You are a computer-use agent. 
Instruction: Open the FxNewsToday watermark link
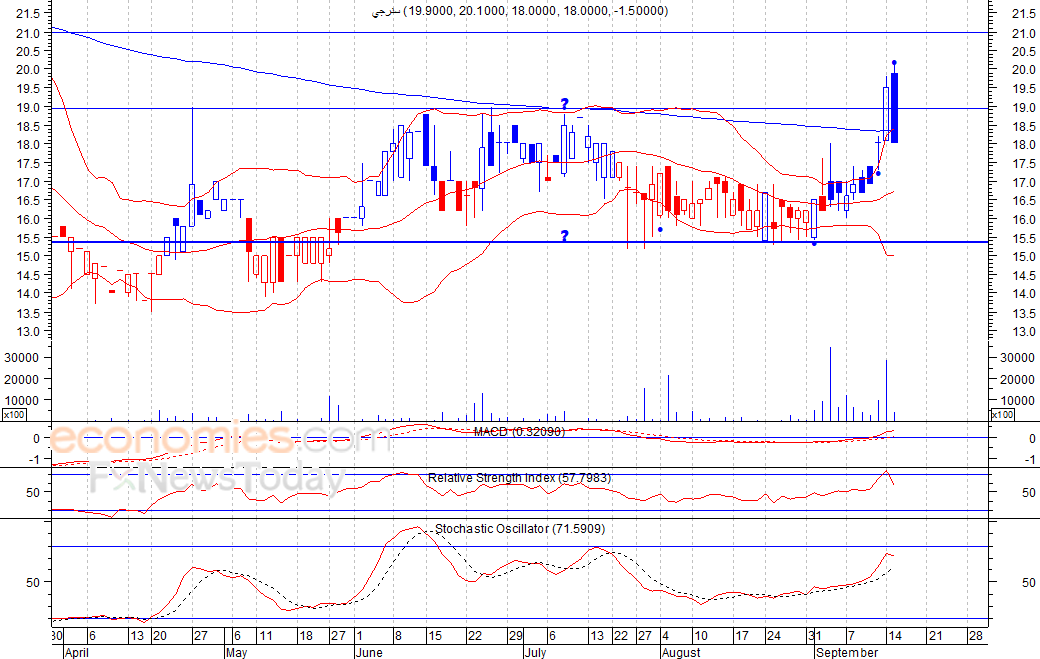click(x=217, y=478)
